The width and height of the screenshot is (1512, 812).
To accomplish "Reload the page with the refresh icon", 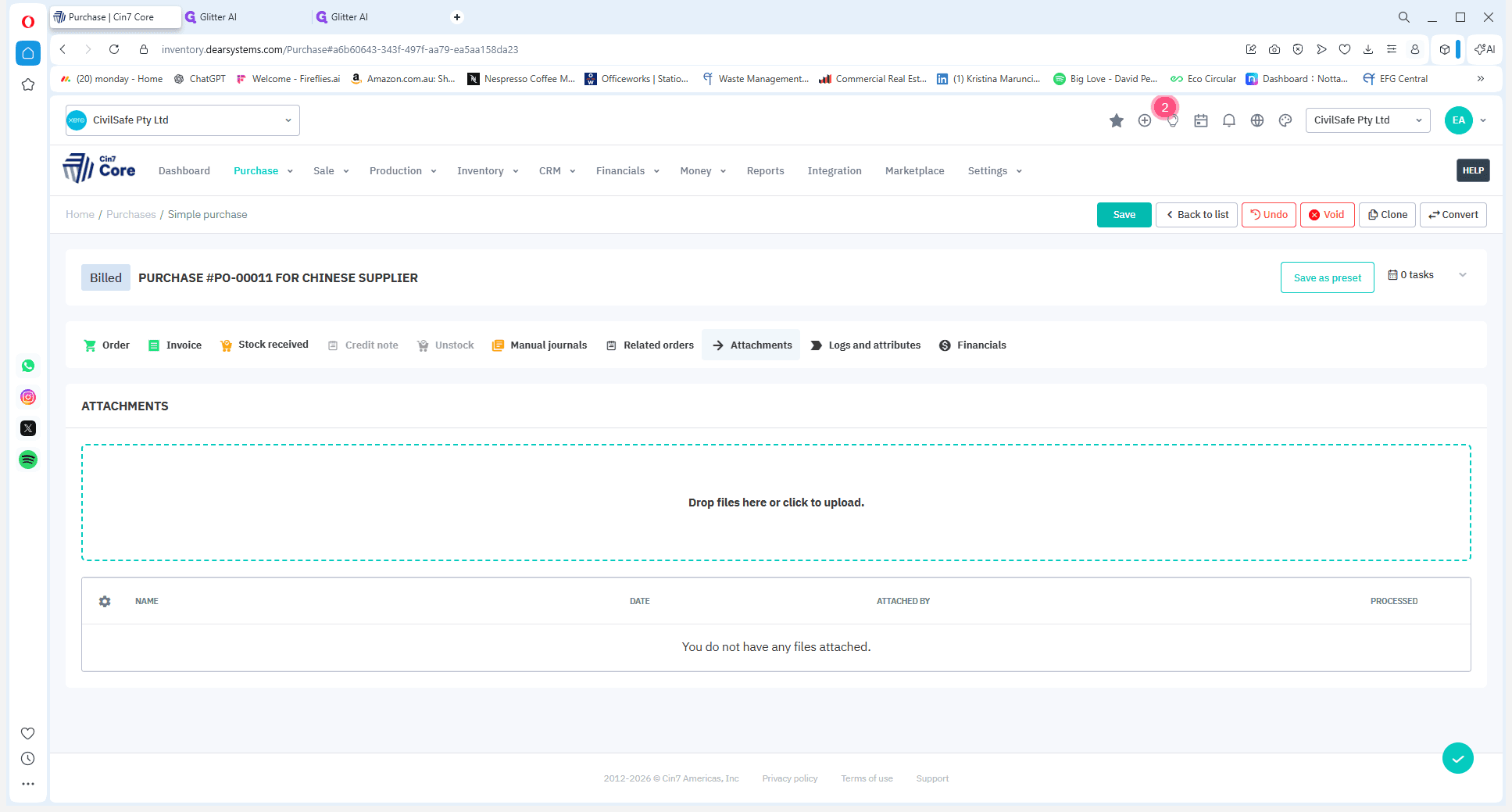I will (114, 49).
